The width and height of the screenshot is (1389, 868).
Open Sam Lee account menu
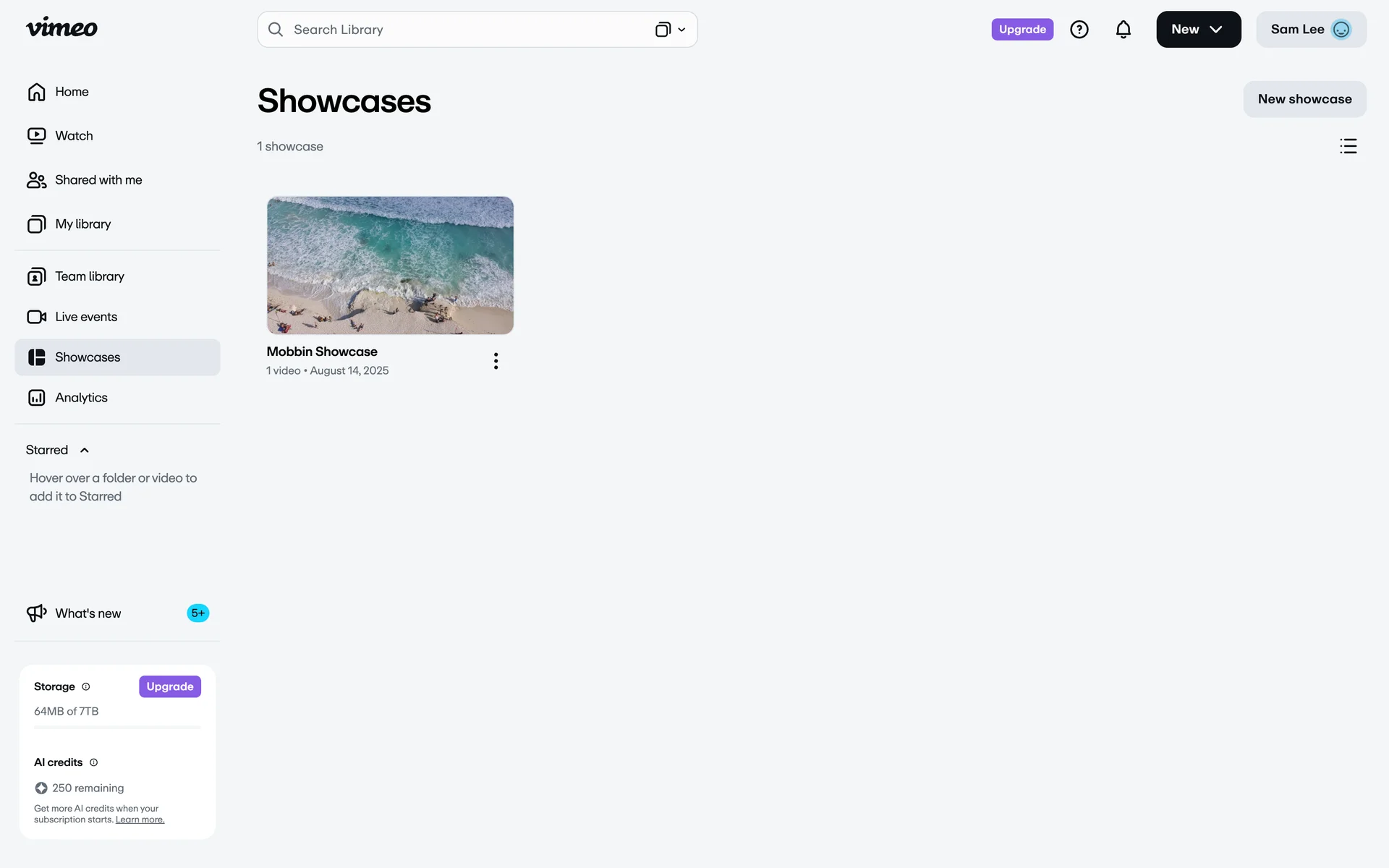1310,30
